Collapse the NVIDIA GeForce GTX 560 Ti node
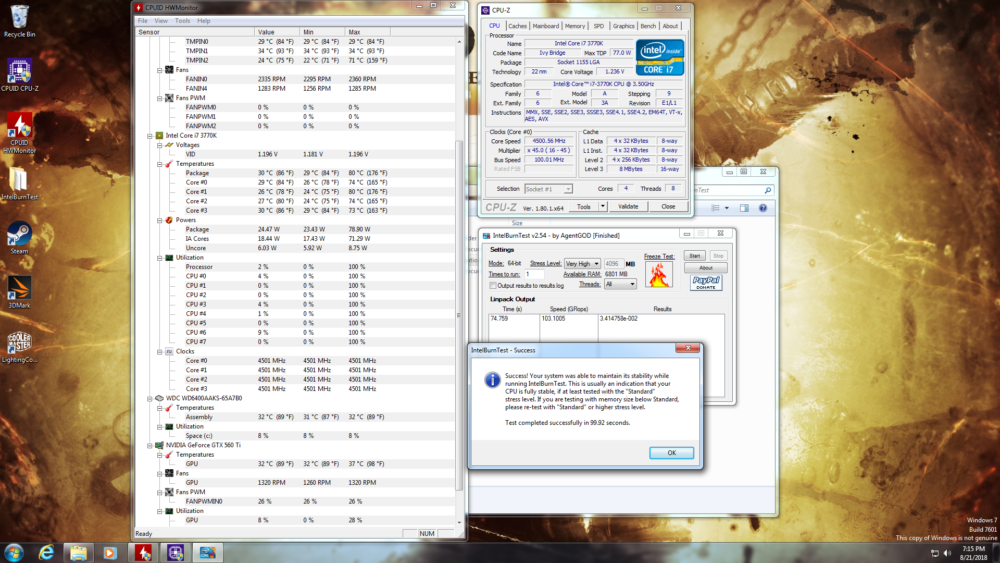Viewport: 1000px width, 563px height. click(x=150, y=445)
